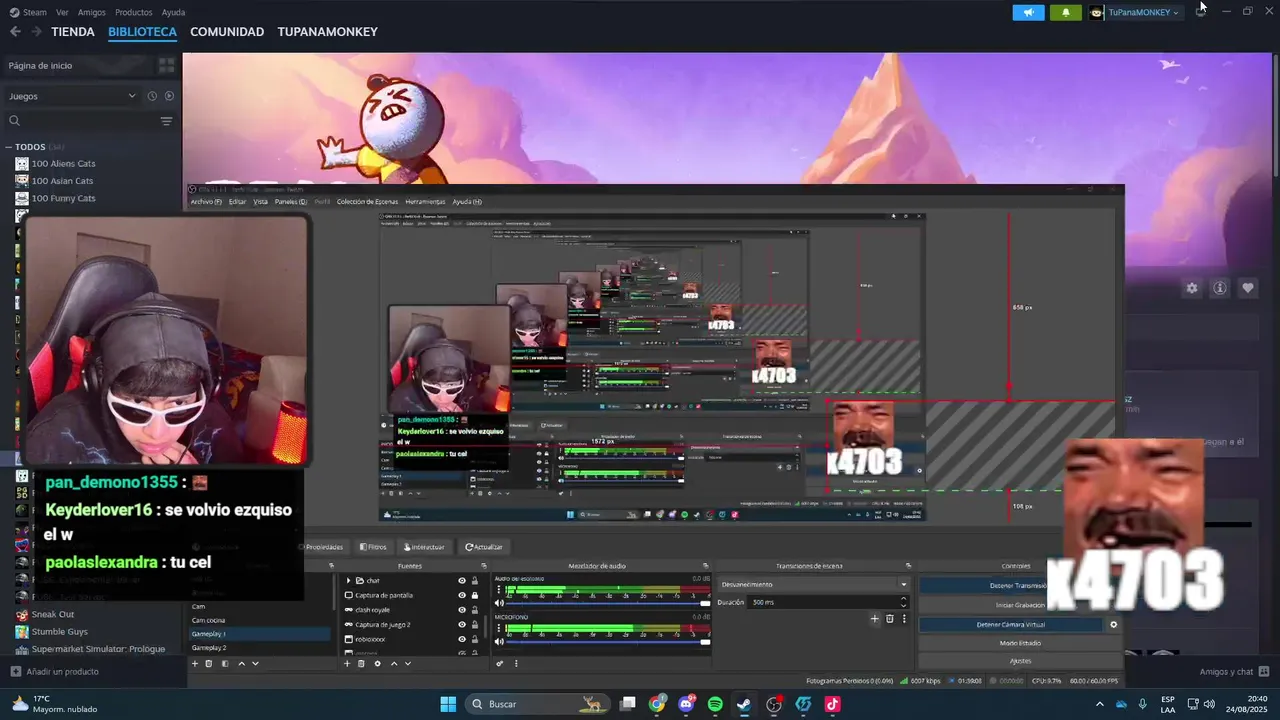Click Añadir un producto in Steam
The image size is (1280, 720).
[55, 672]
